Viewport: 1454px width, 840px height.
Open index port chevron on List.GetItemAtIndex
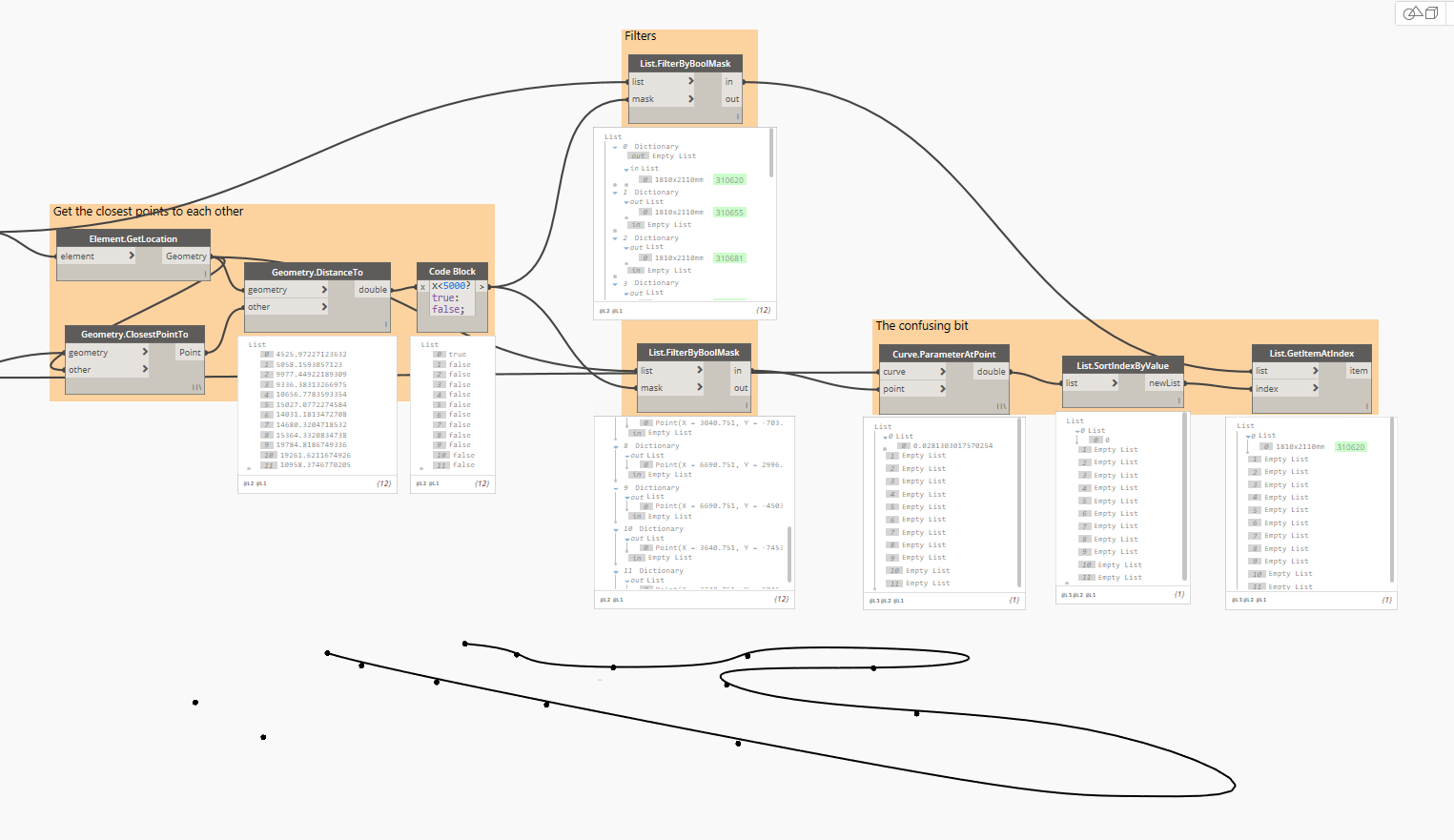tap(1316, 388)
